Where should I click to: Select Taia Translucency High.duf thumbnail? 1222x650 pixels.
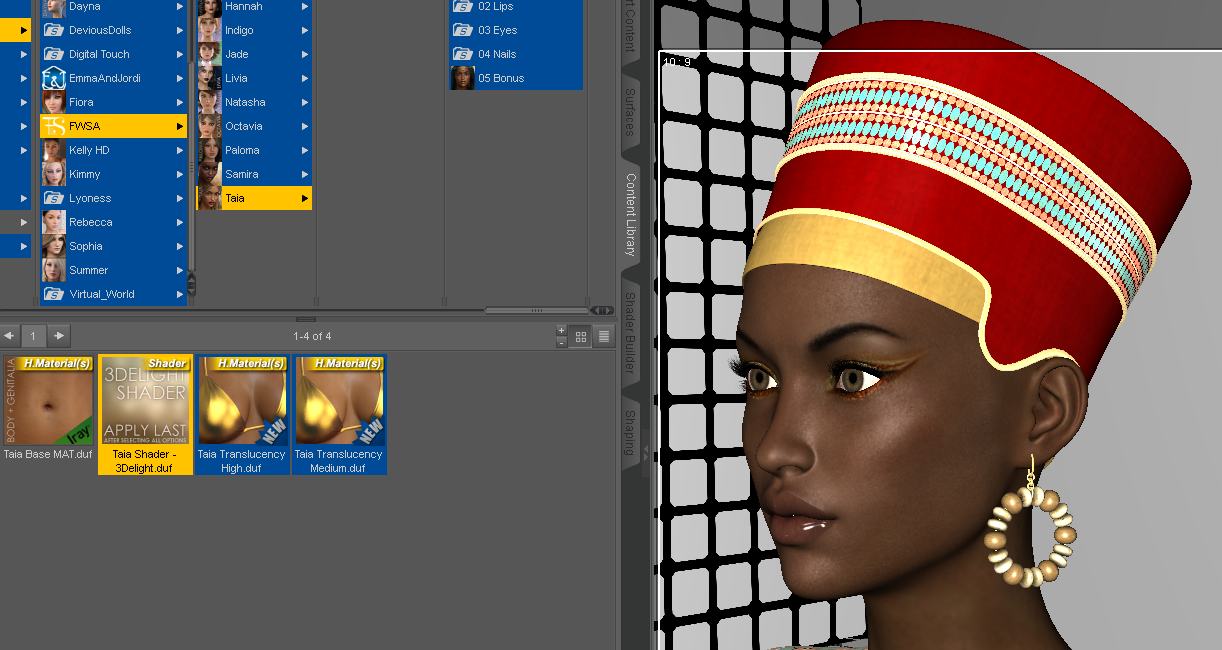click(x=241, y=414)
